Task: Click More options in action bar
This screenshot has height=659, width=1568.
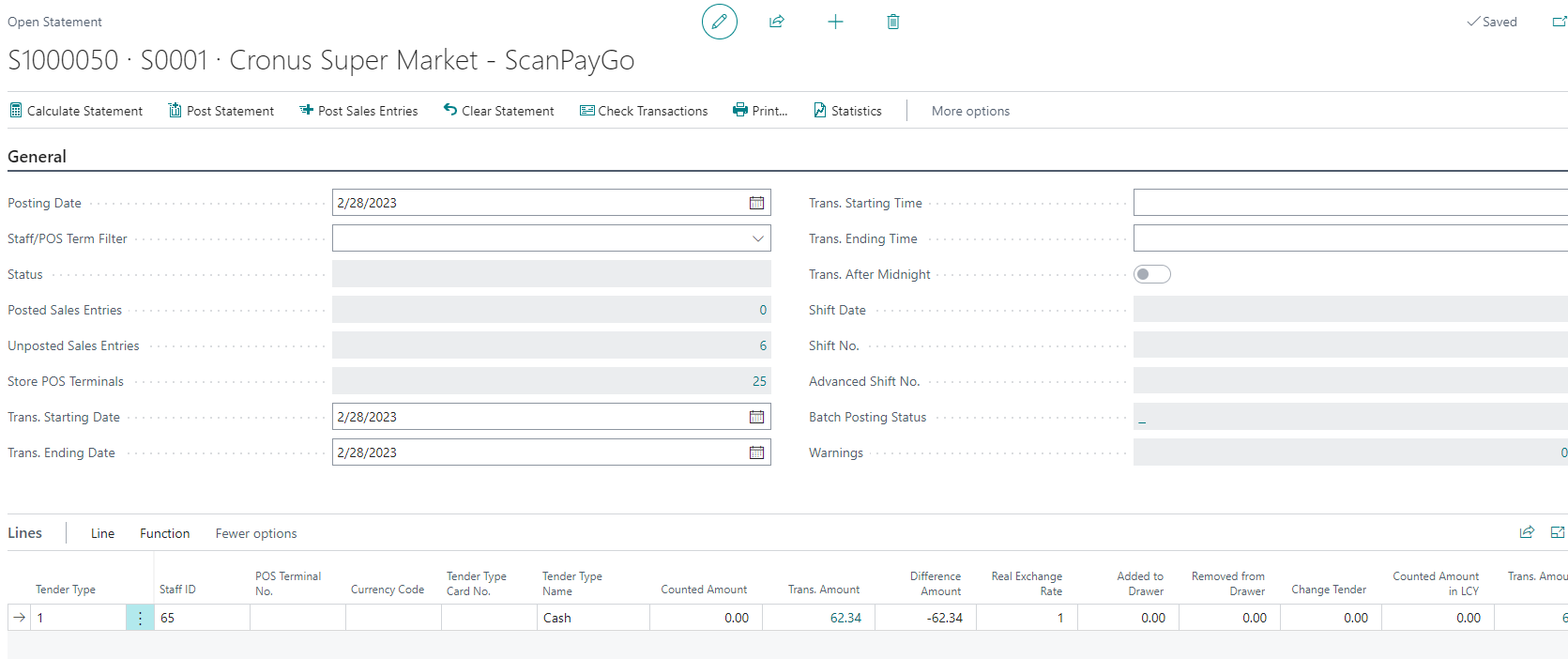Action: point(970,111)
